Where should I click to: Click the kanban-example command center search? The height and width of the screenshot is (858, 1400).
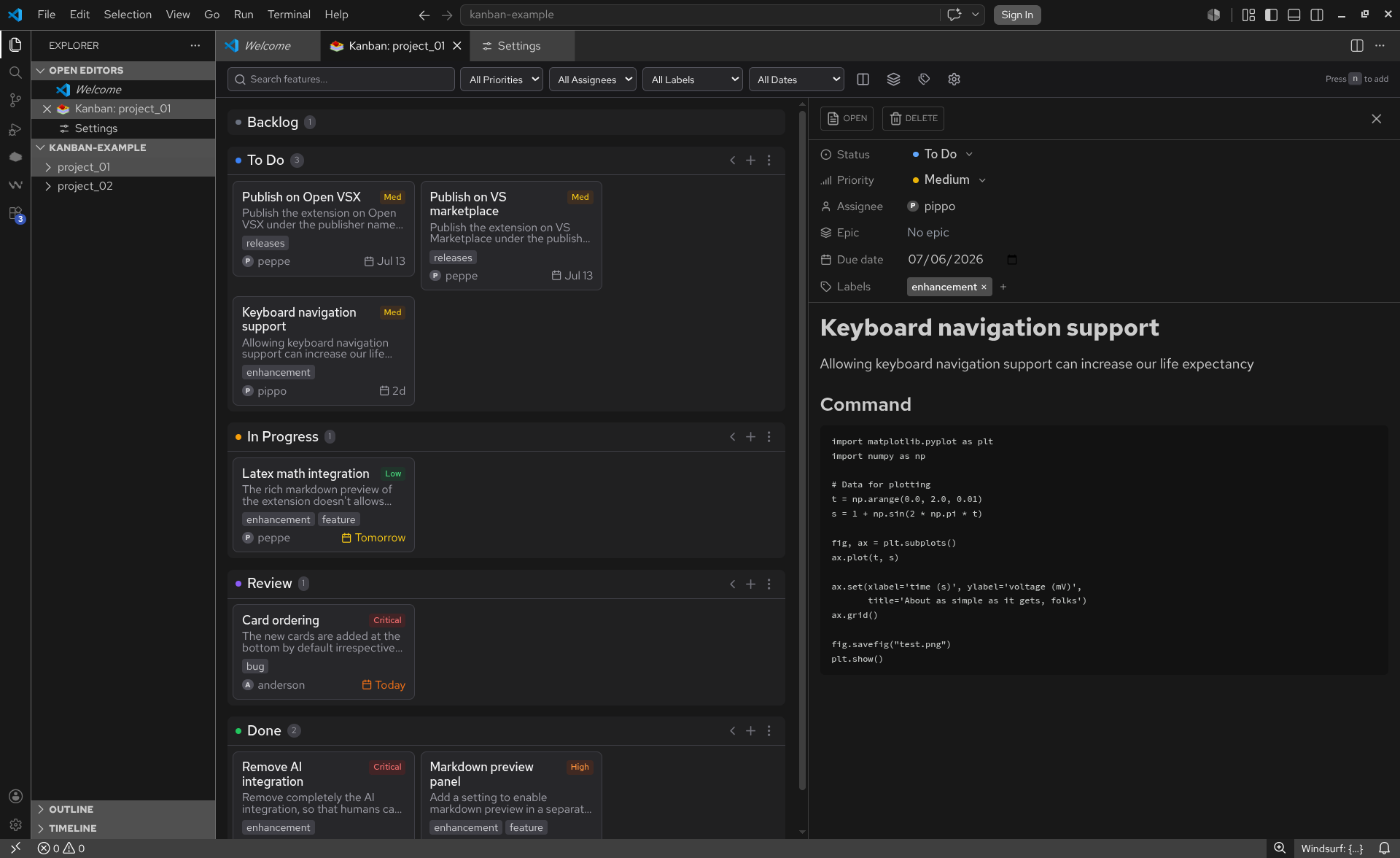point(700,15)
